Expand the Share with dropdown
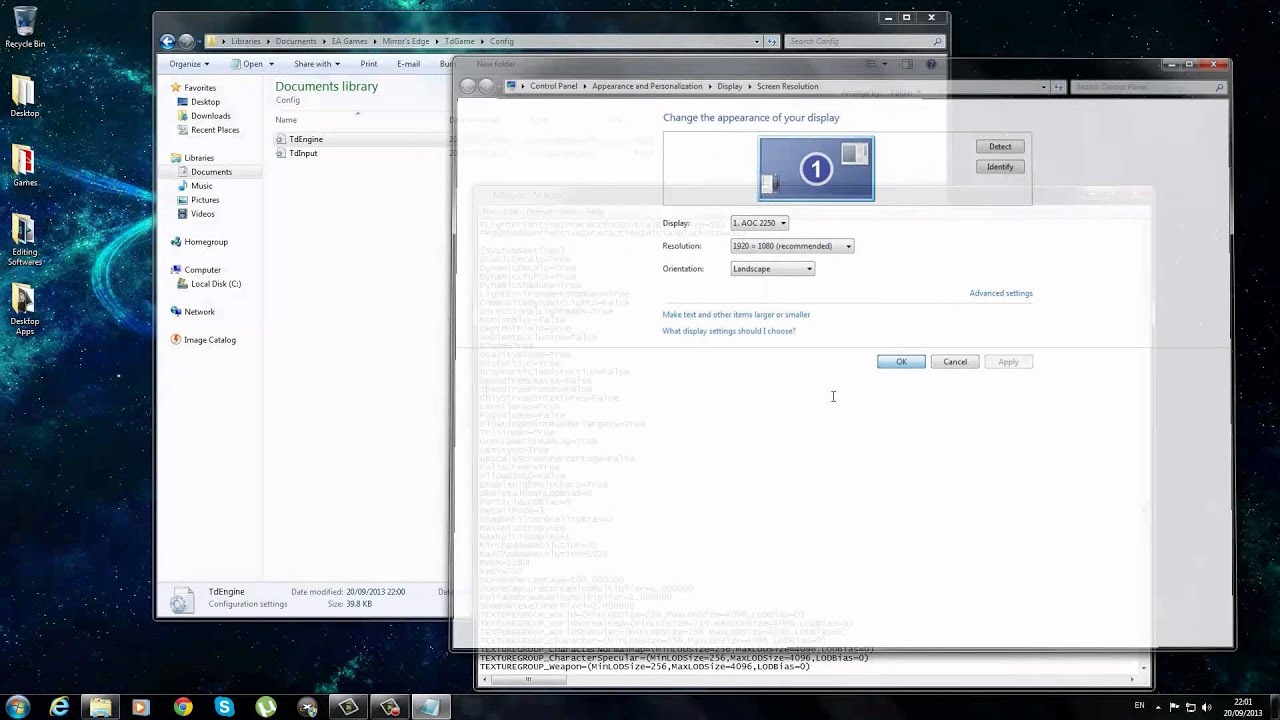 [317, 64]
